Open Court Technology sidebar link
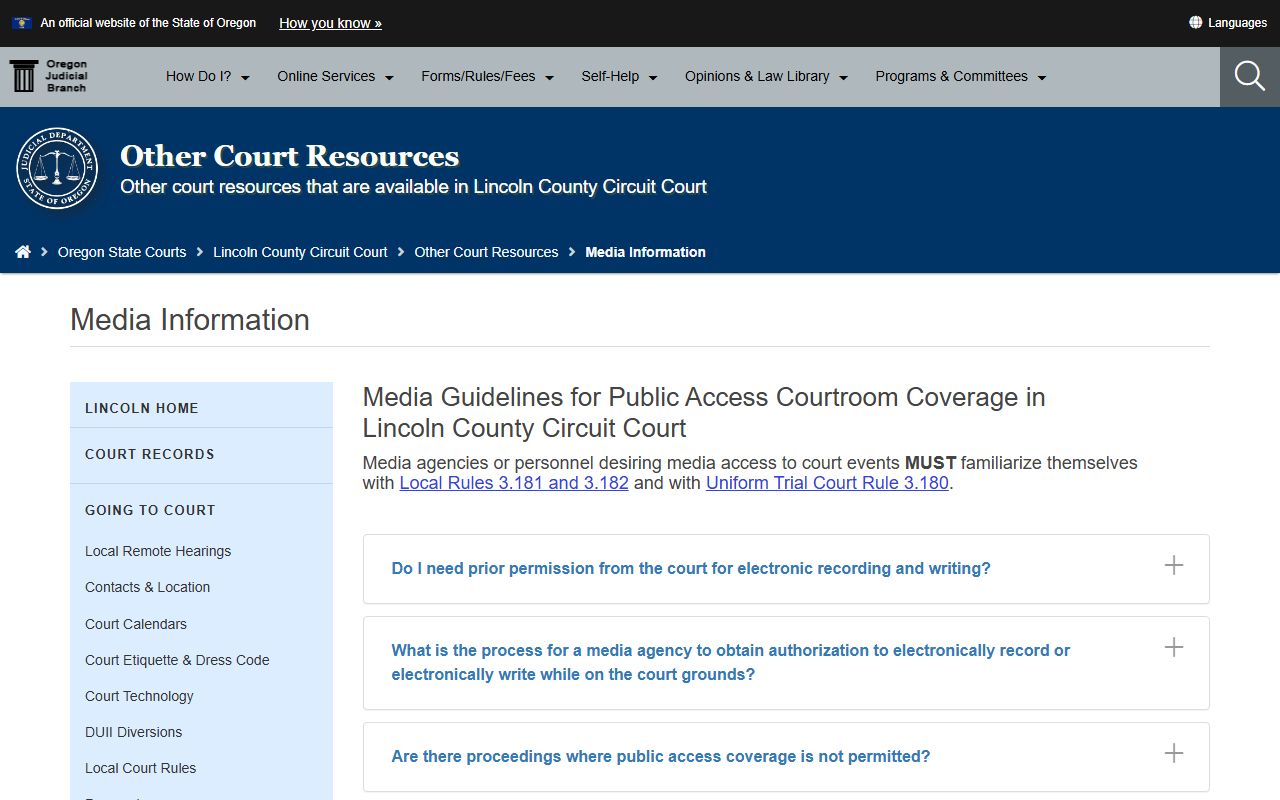This screenshot has height=800, width=1280. coord(139,696)
